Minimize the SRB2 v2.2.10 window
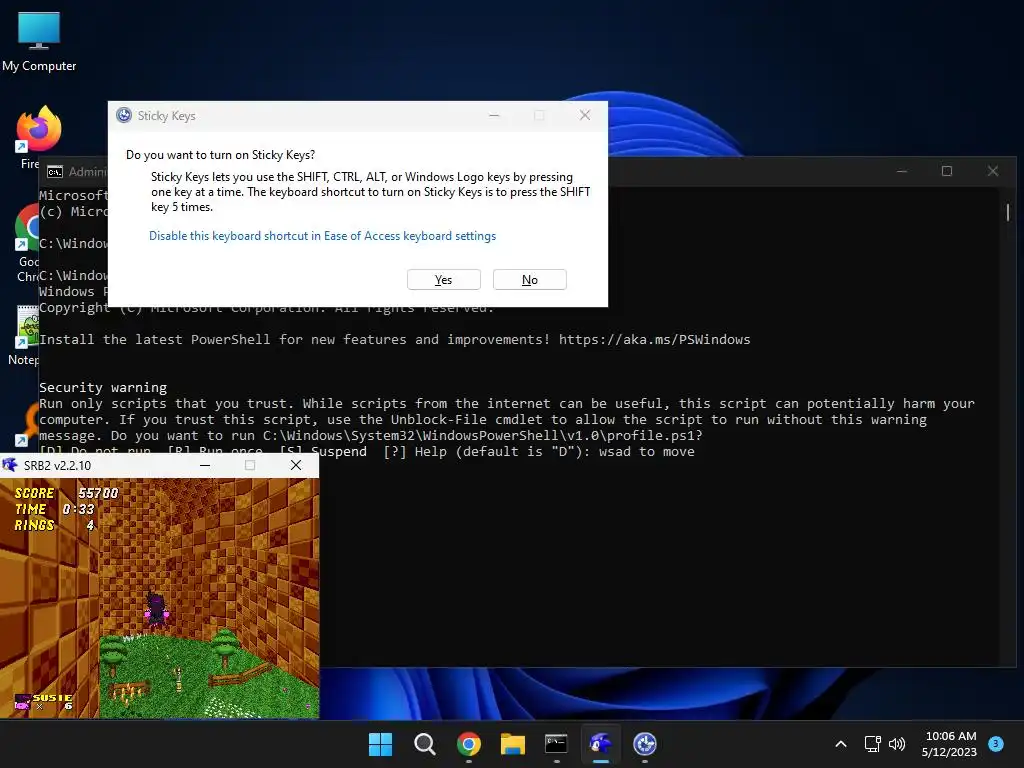1024x768 pixels. point(205,465)
